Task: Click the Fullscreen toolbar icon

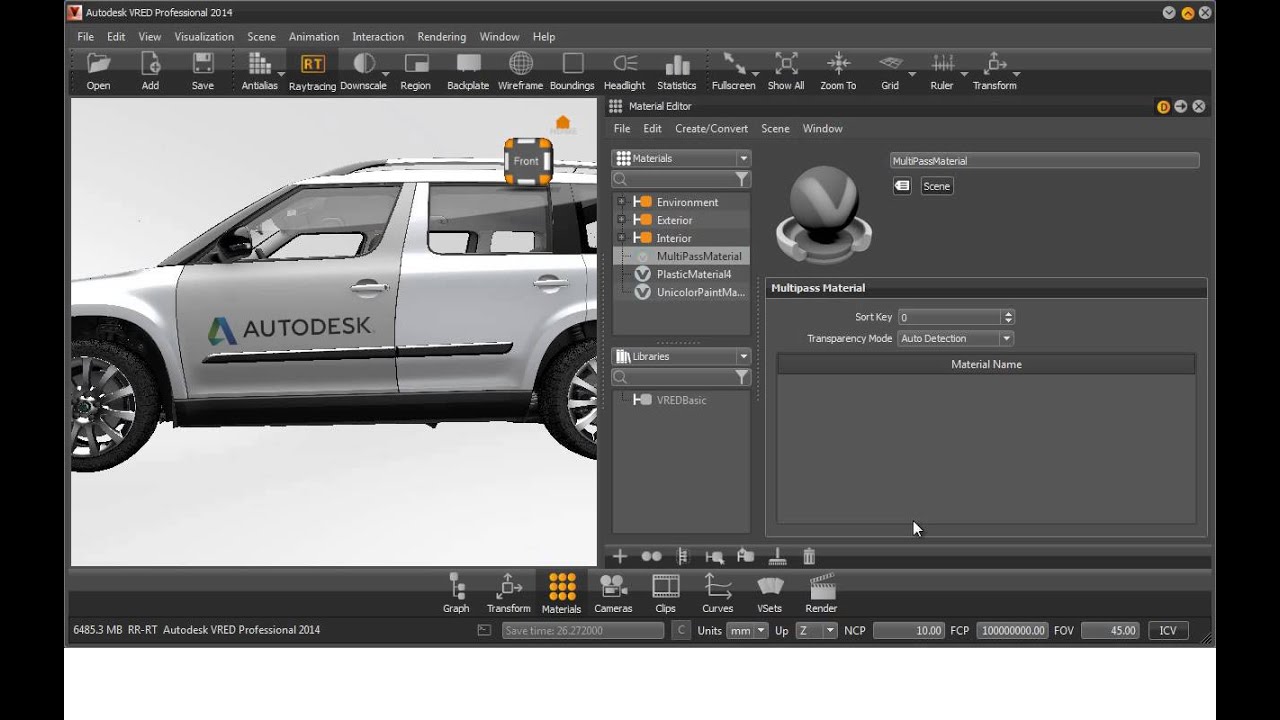Action: click(733, 70)
